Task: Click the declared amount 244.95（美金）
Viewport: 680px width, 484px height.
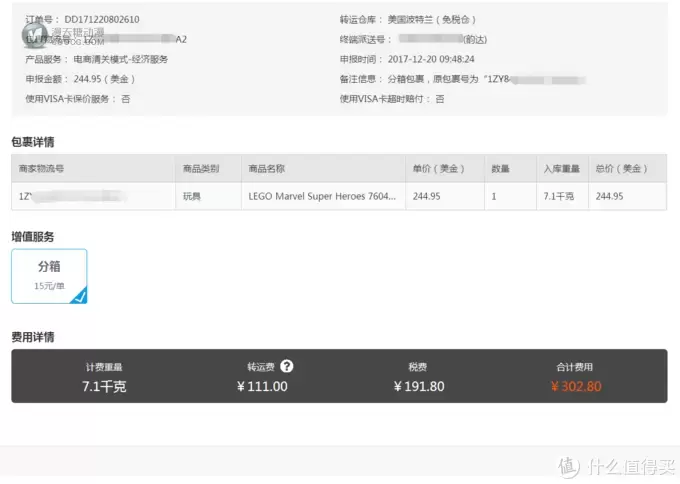Action: tap(104, 79)
